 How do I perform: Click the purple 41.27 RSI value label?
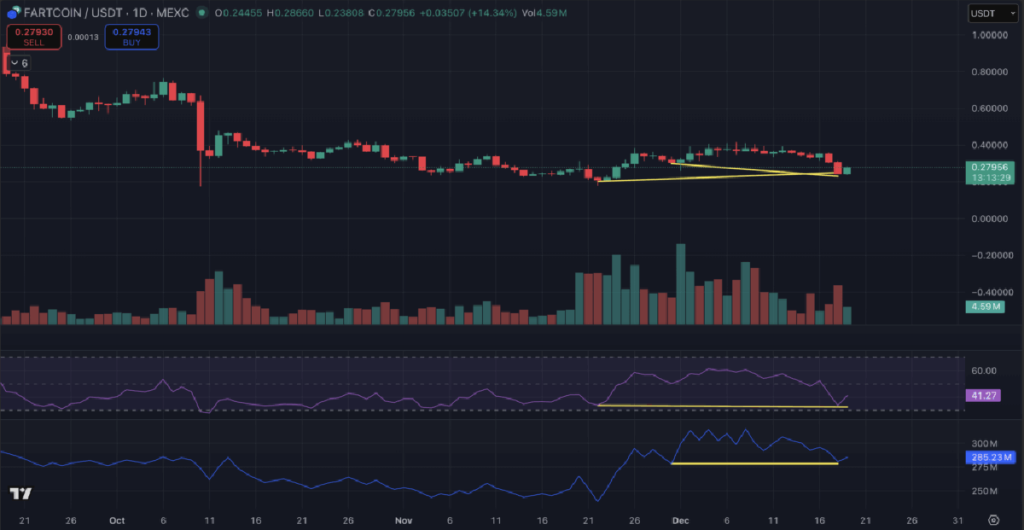983,395
